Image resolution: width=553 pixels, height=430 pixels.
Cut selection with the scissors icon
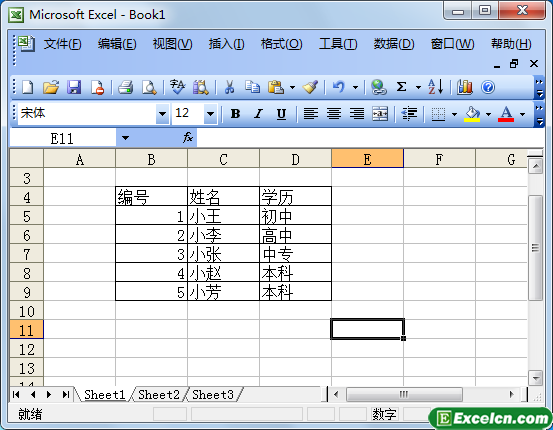[229, 87]
